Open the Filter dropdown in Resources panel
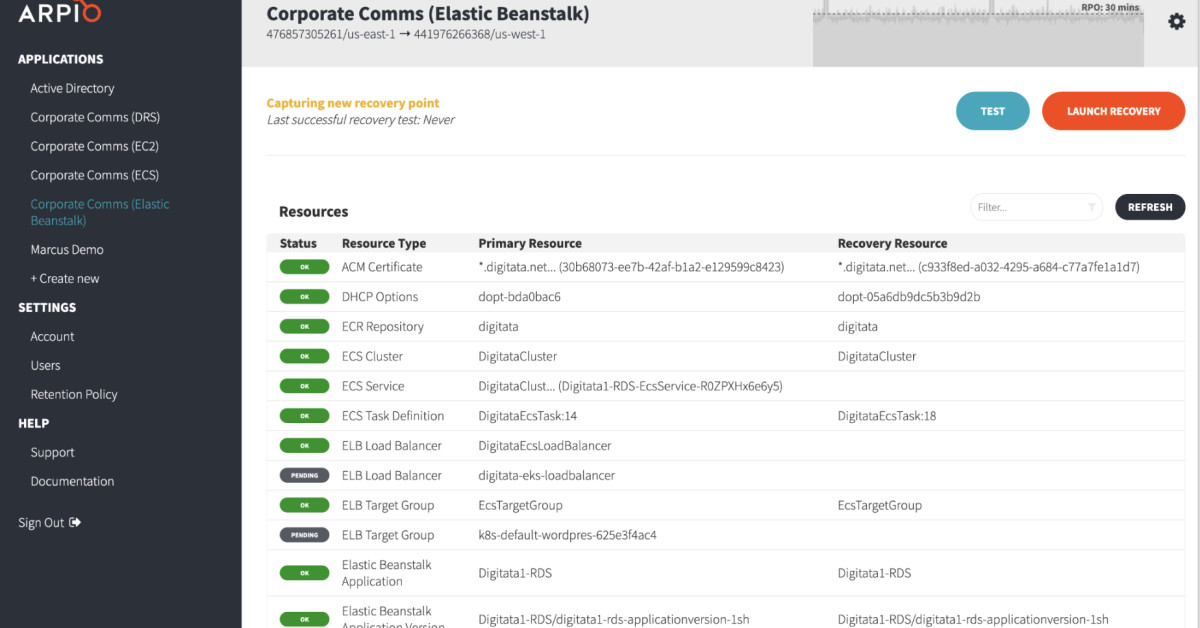The image size is (1200, 628). coord(1035,207)
